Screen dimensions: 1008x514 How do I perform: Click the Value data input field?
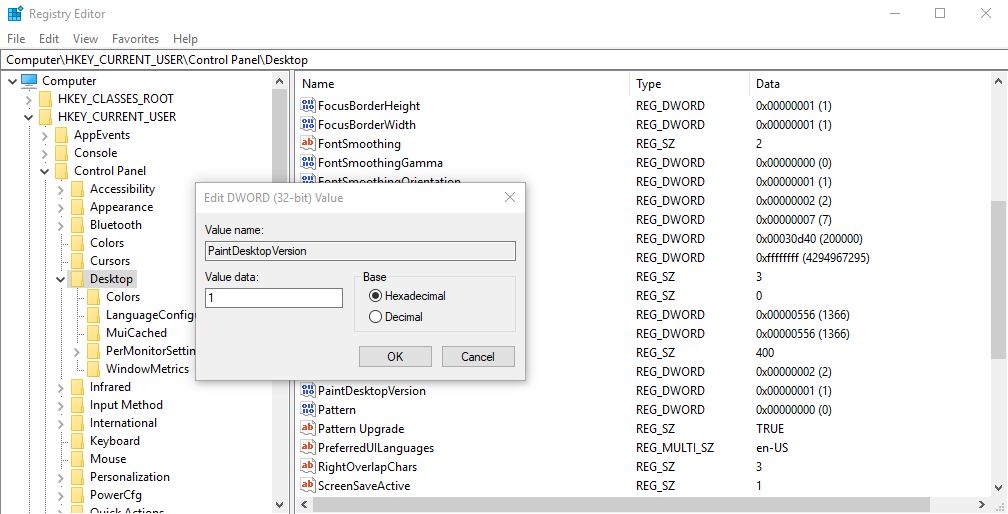274,298
